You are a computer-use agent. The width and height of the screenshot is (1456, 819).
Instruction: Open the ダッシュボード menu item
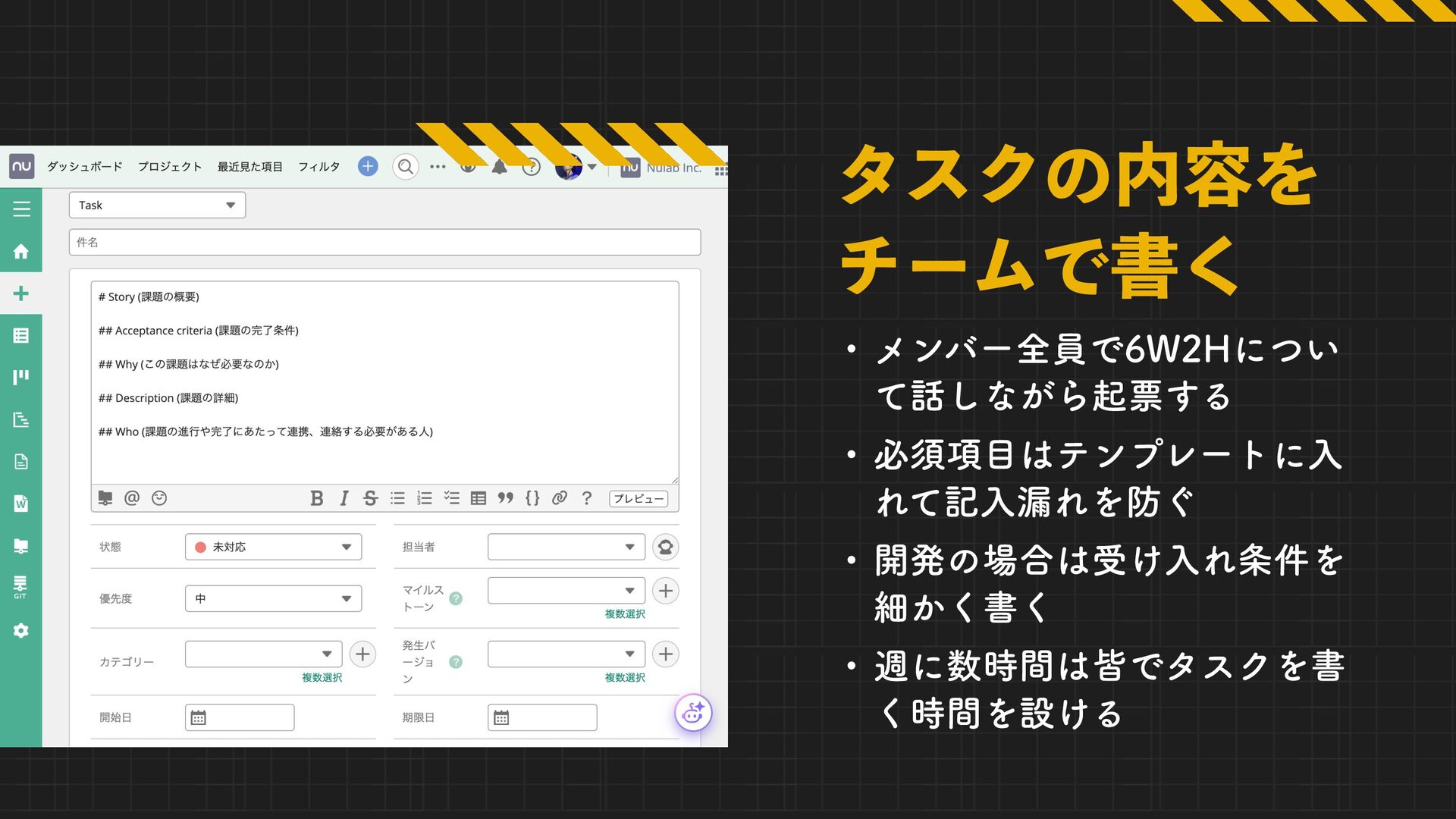tap(85, 167)
